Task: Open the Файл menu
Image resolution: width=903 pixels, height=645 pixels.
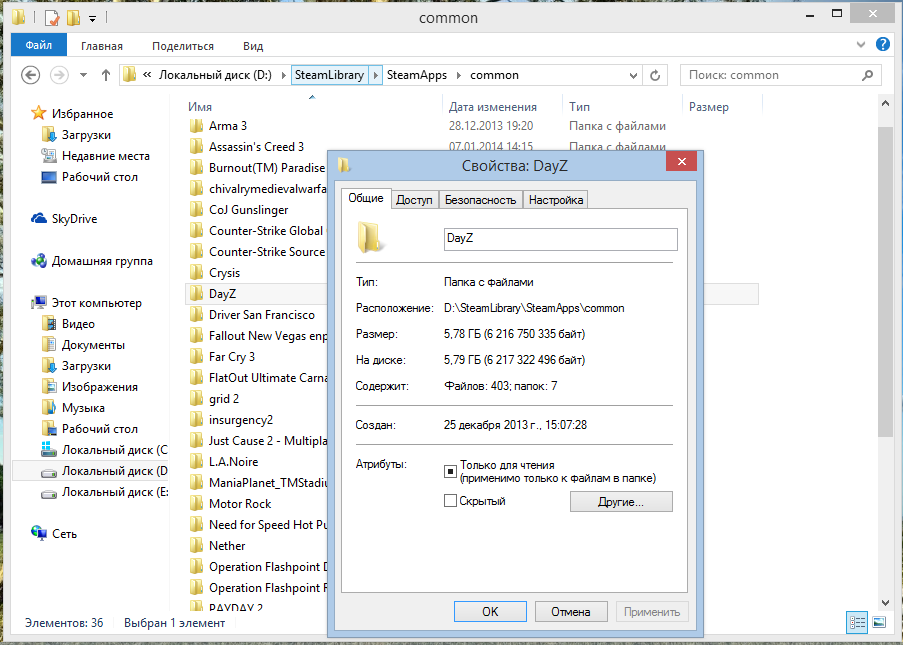Action: [x=39, y=45]
